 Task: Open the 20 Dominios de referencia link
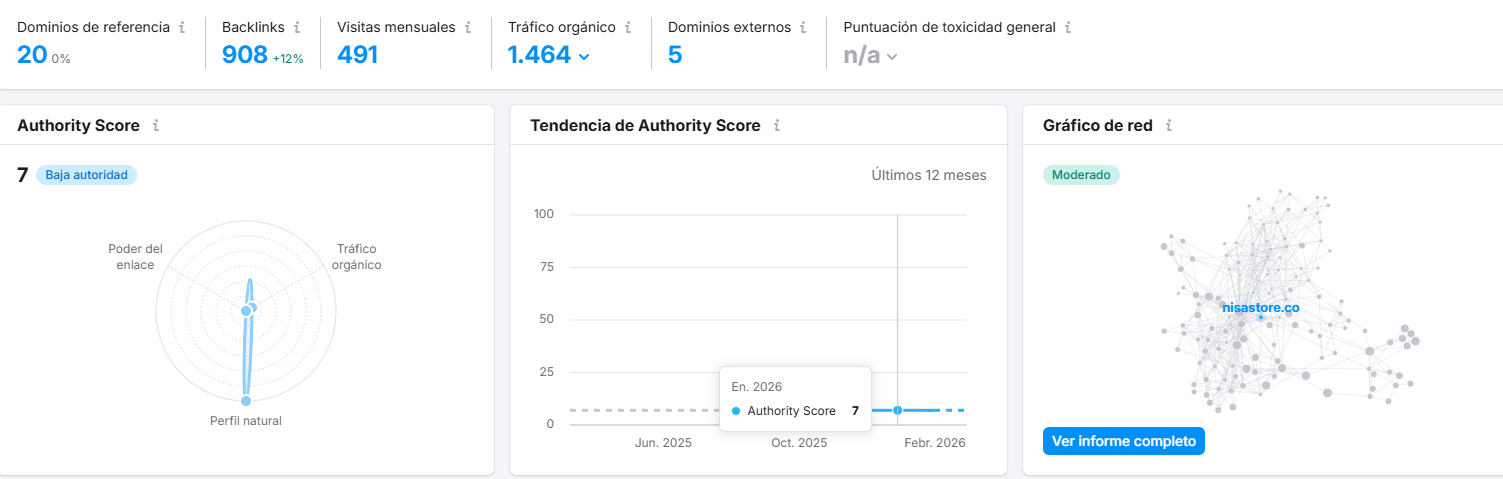pos(32,55)
